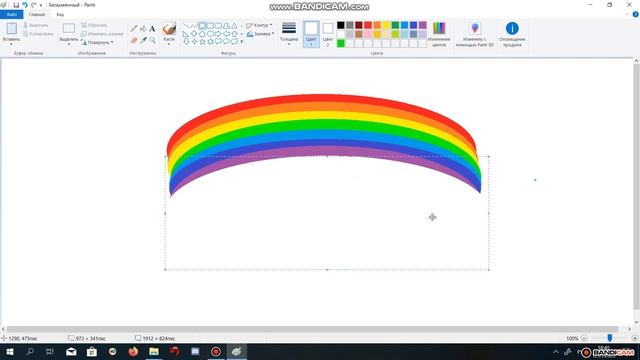Select the Eraser tool
This screenshot has width=640, height=360.
pos(134,40)
